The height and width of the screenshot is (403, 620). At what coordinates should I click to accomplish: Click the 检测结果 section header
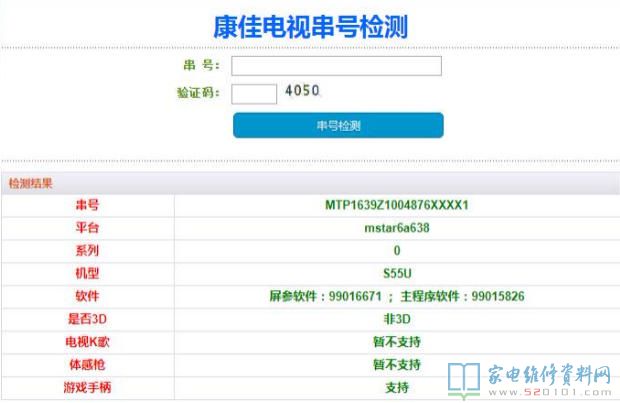pos(30,183)
